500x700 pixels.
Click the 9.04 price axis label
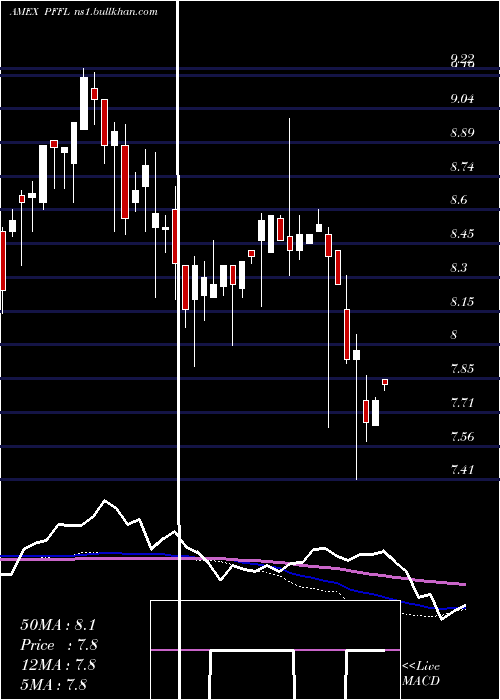[x=462, y=99]
